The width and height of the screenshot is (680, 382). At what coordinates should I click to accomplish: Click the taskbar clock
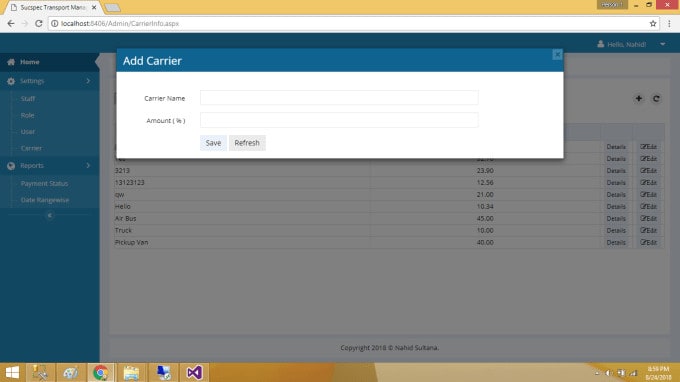pos(658,373)
